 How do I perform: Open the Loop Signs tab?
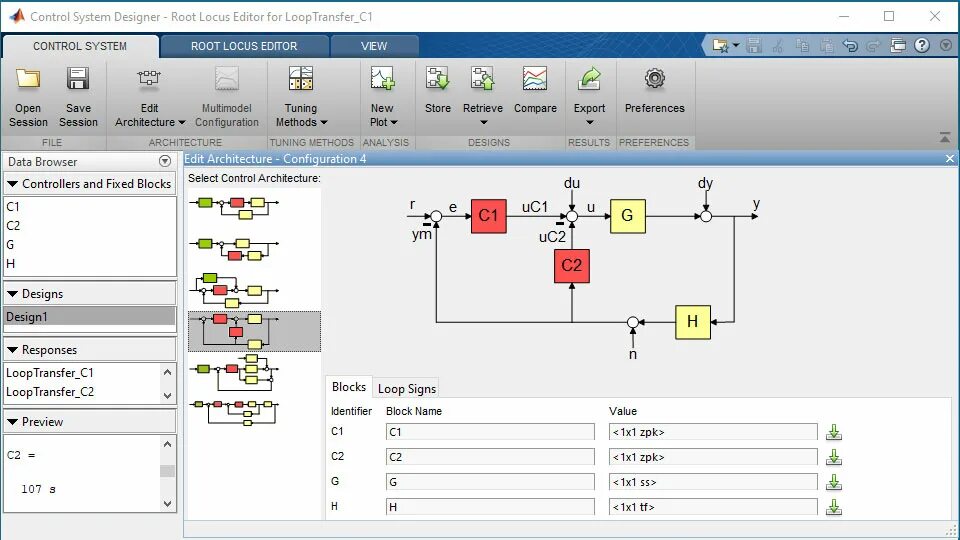point(407,389)
